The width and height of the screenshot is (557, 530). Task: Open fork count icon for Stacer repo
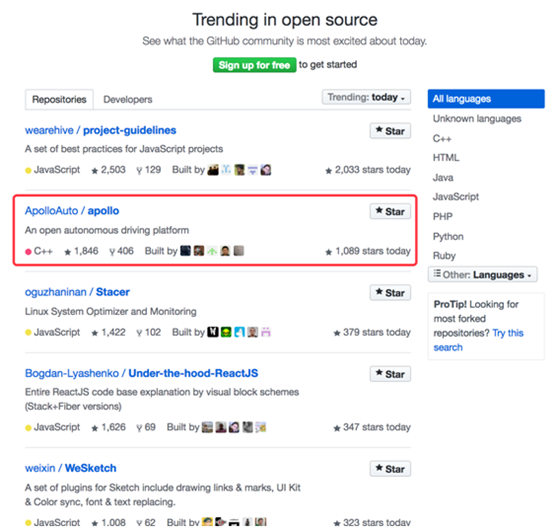point(139,333)
